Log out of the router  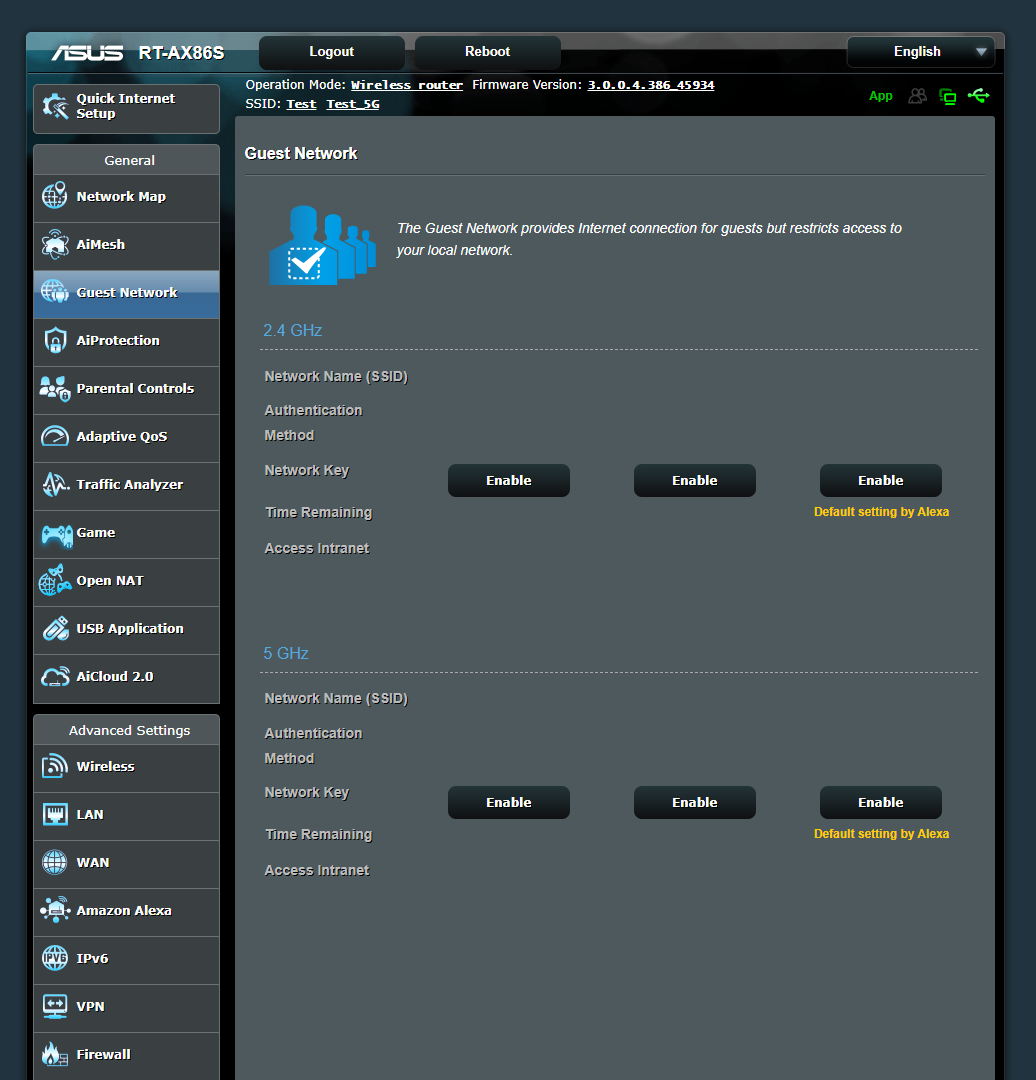tap(331, 51)
